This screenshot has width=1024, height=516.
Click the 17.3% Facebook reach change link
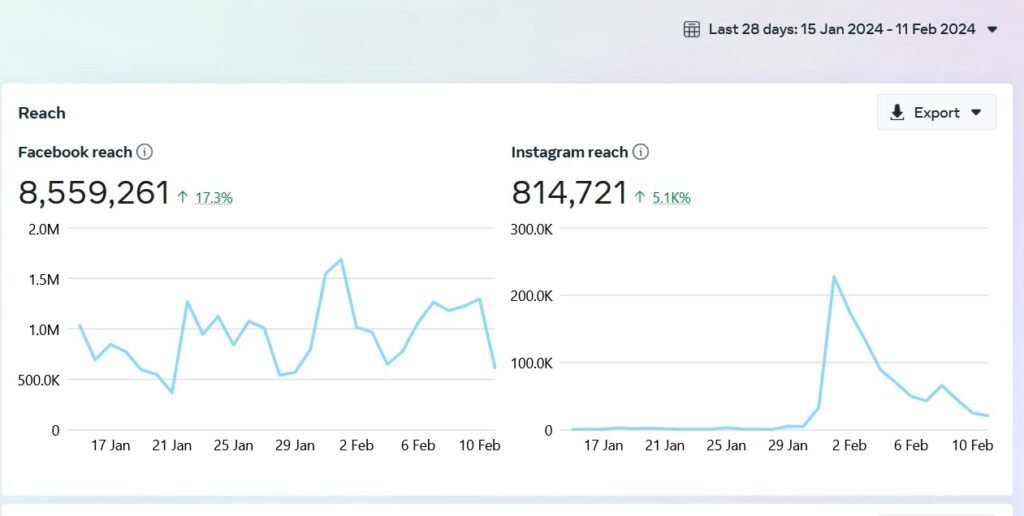[x=213, y=198]
